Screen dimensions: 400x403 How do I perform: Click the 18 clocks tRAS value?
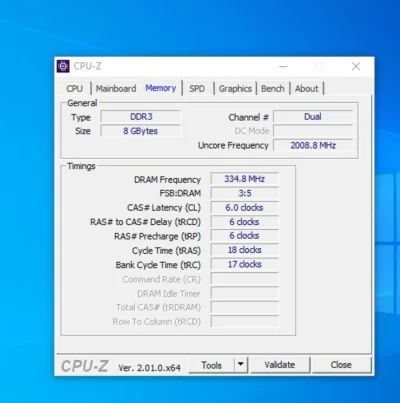point(244,250)
